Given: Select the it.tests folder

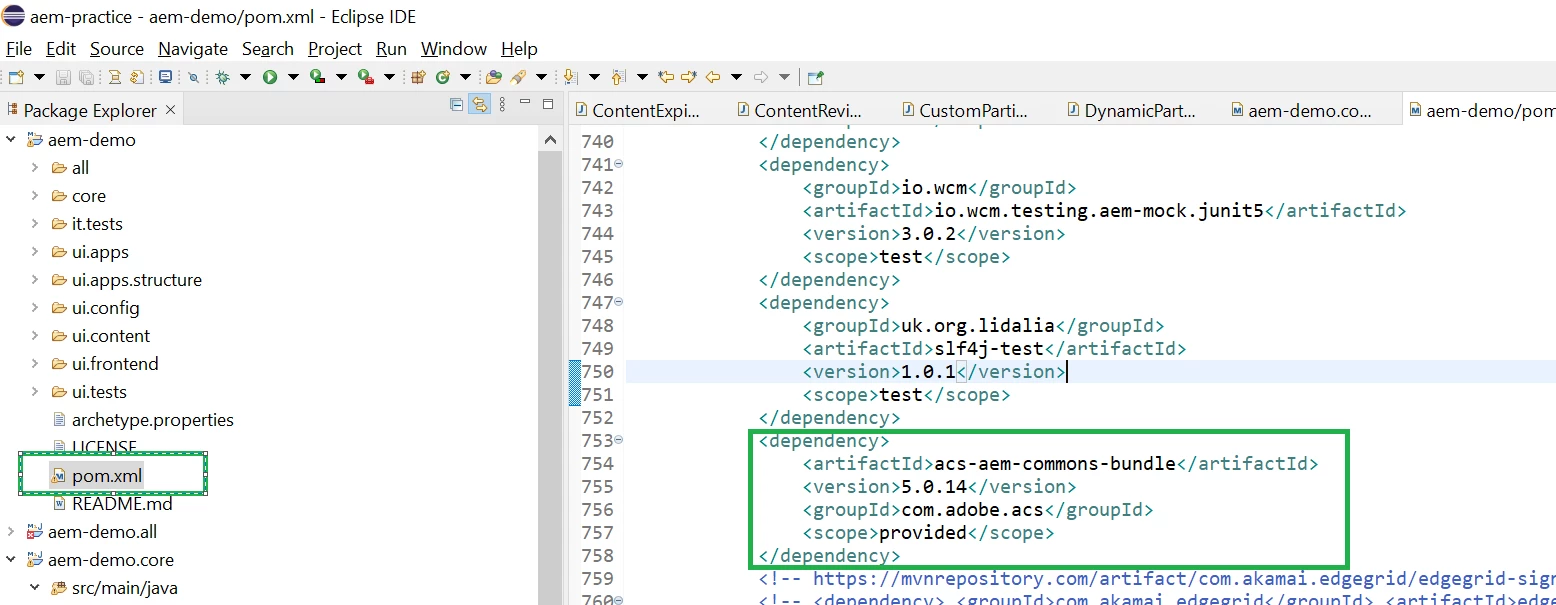Looking at the screenshot, I should pos(97,224).
